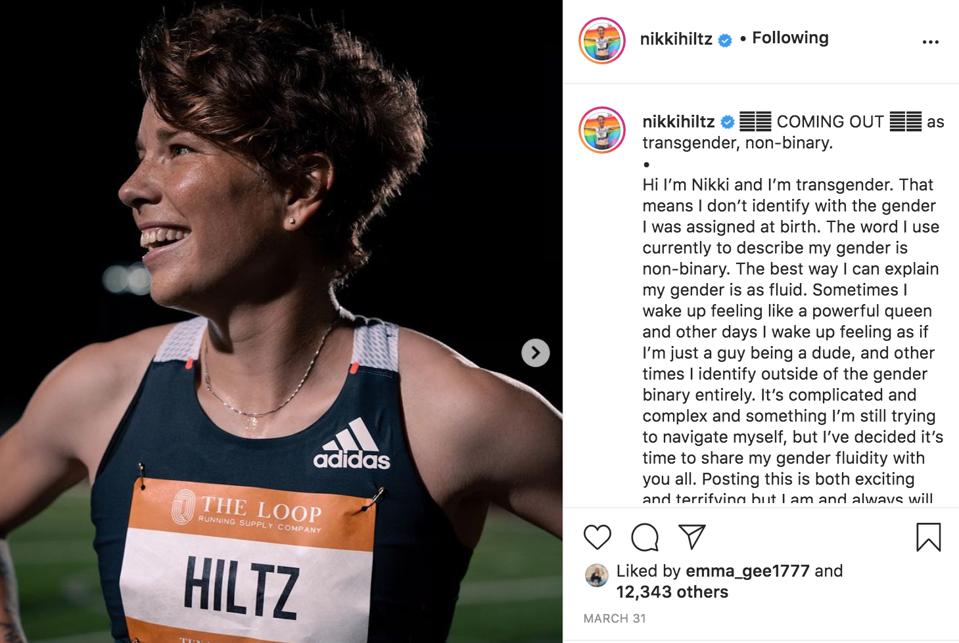Advance to the next photo with arrow
This screenshot has height=643, width=959.
(535, 352)
